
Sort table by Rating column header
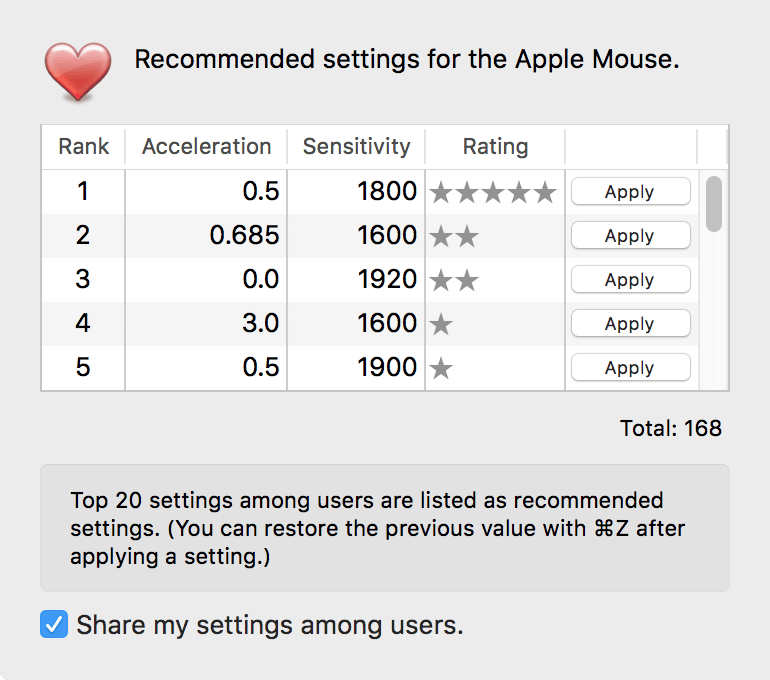(x=495, y=147)
